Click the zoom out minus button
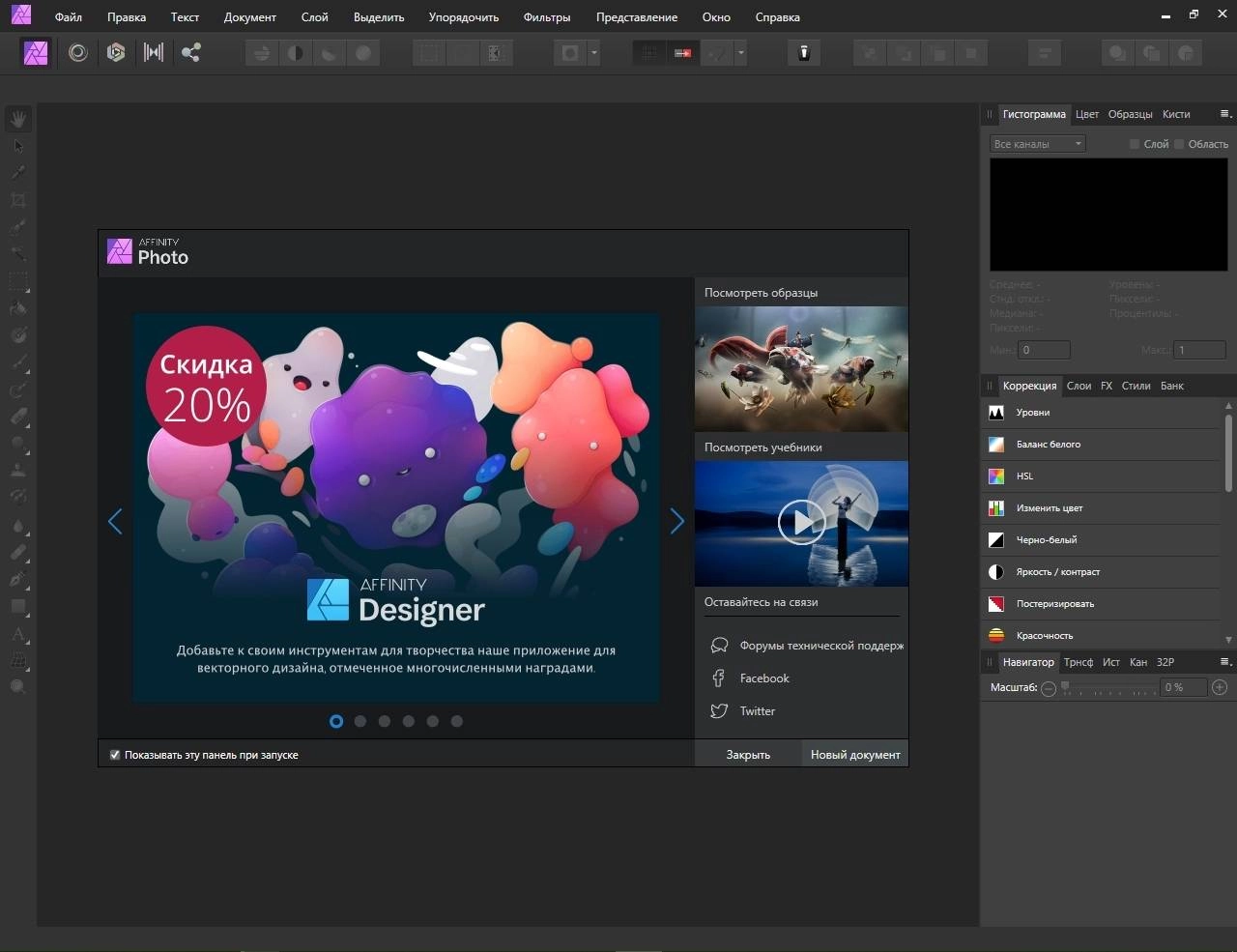Image resolution: width=1237 pixels, height=952 pixels. tap(1049, 688)
